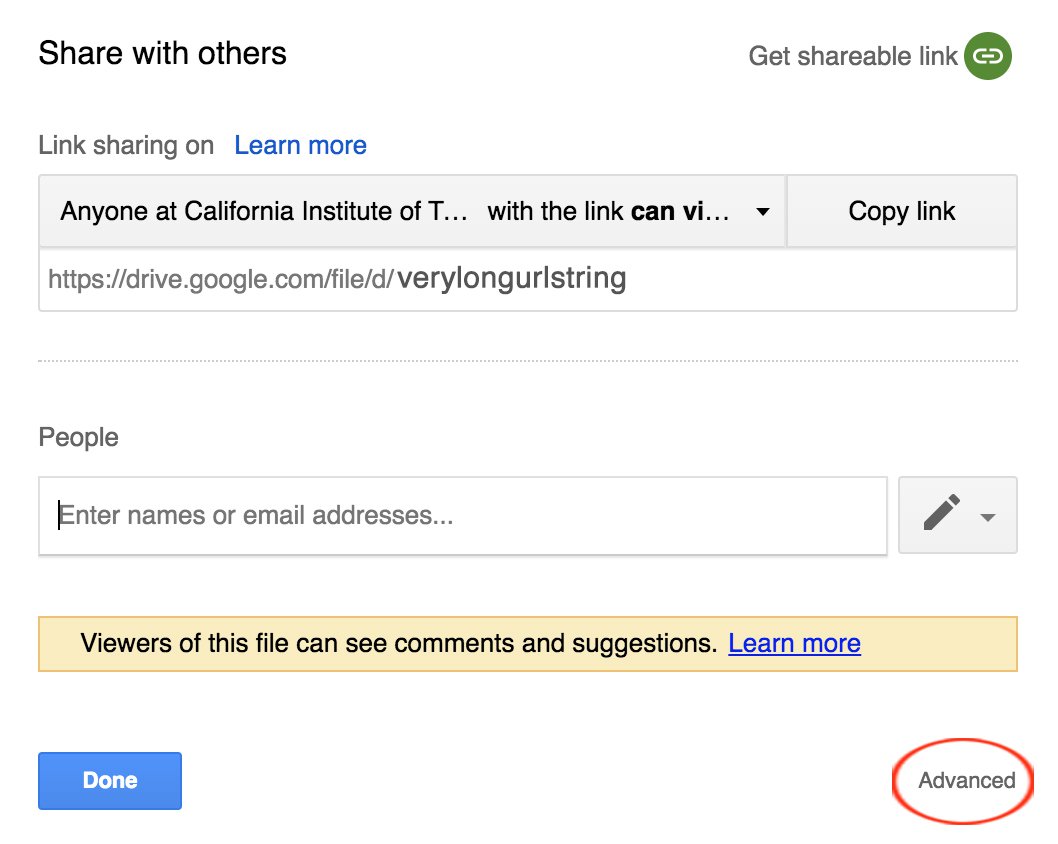Image resolution: width=1058 pixels, height=844 pixels.
Task: Click Learn more beside Link sharing on
Action: tap(300, 146)
